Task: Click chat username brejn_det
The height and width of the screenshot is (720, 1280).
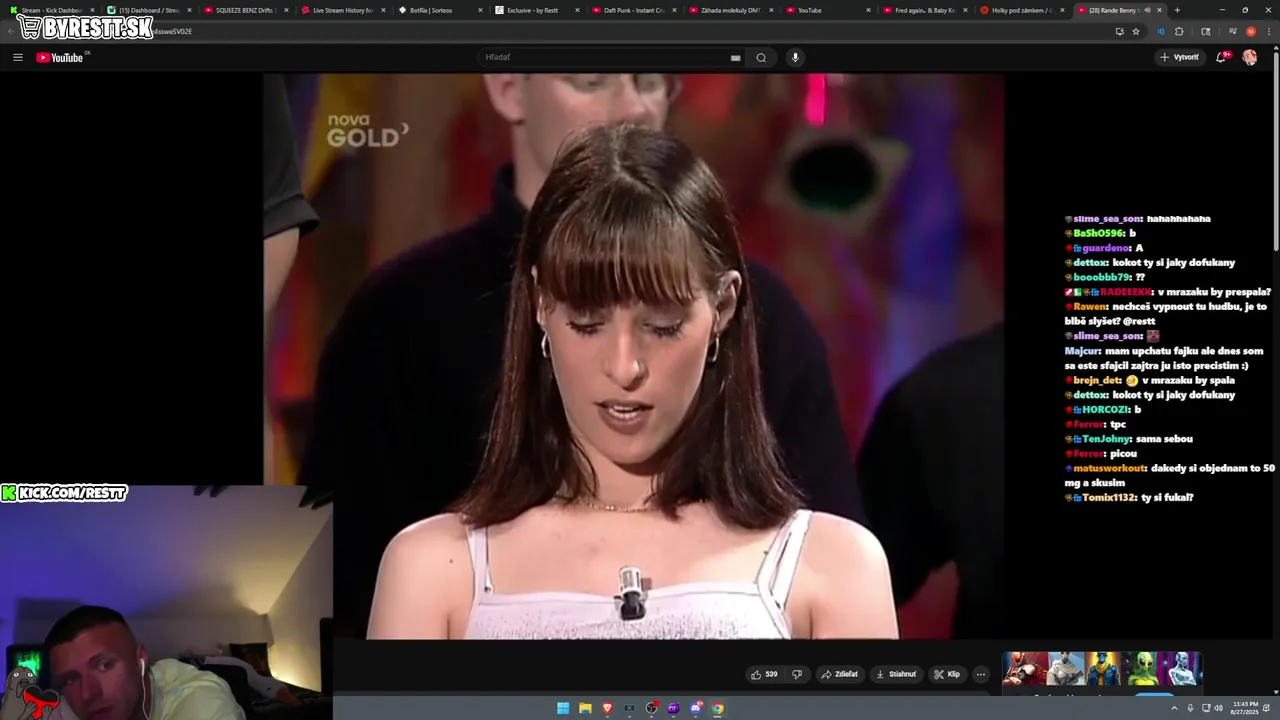Action: tap(1097, 380)
